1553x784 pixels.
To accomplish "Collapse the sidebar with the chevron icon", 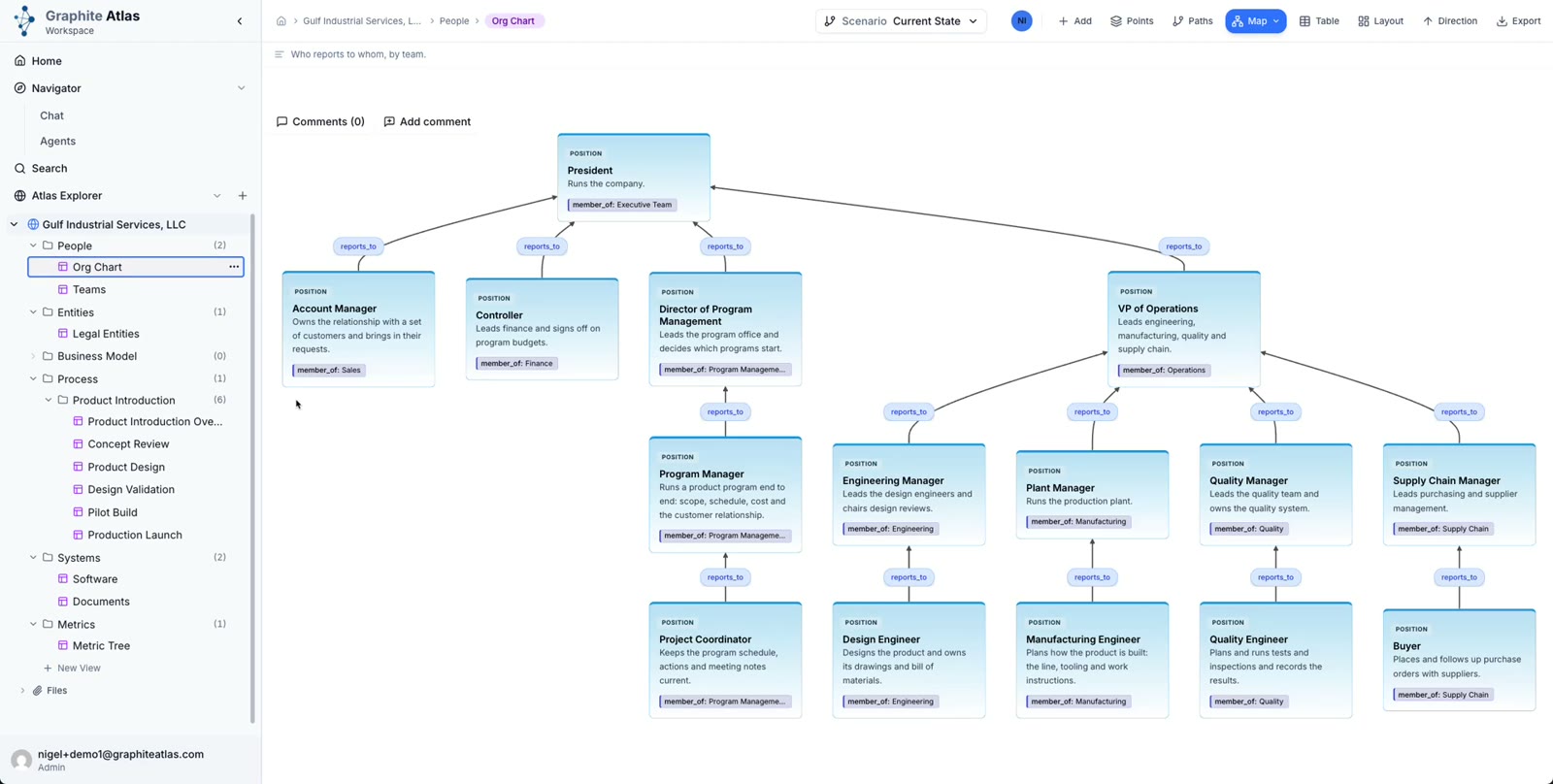I will coord(240,21).
